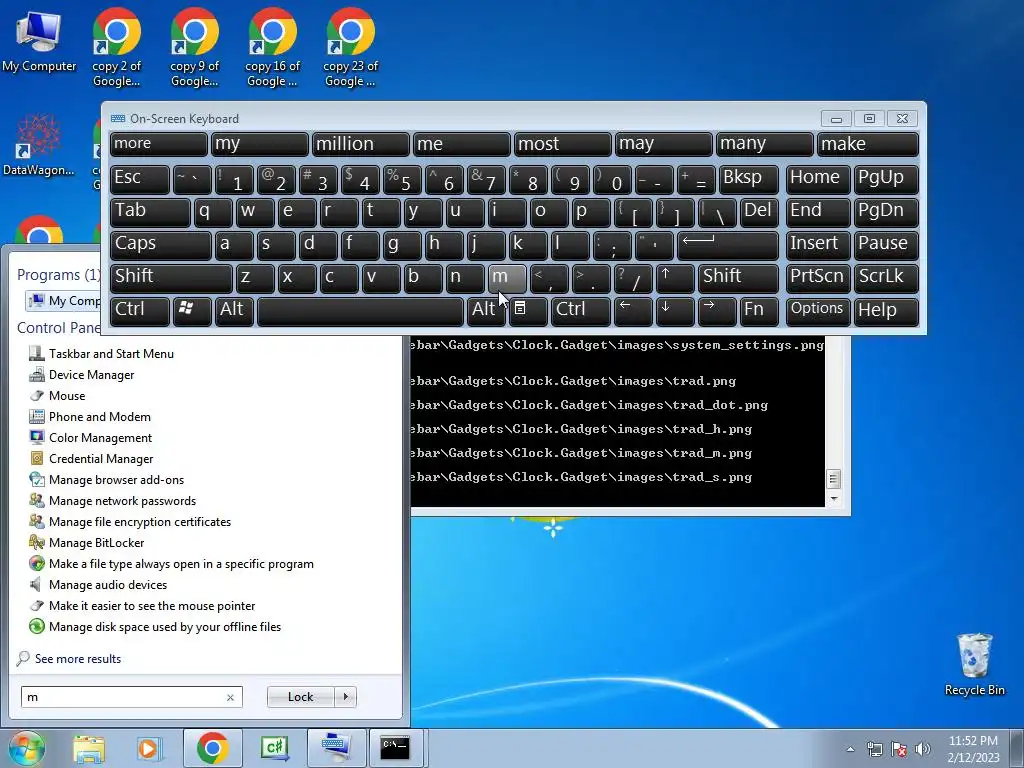
Task: Open keyboard Options
Action: pos(818,311)
